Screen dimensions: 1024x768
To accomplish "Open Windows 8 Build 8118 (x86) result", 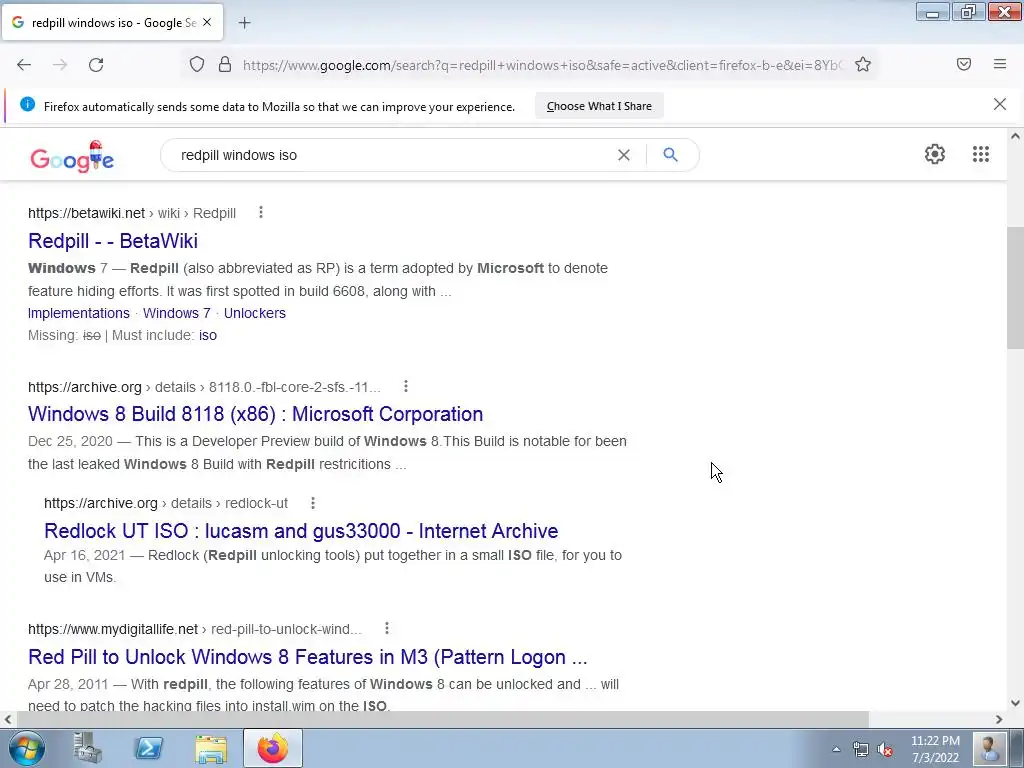I will tap(255, 414).
